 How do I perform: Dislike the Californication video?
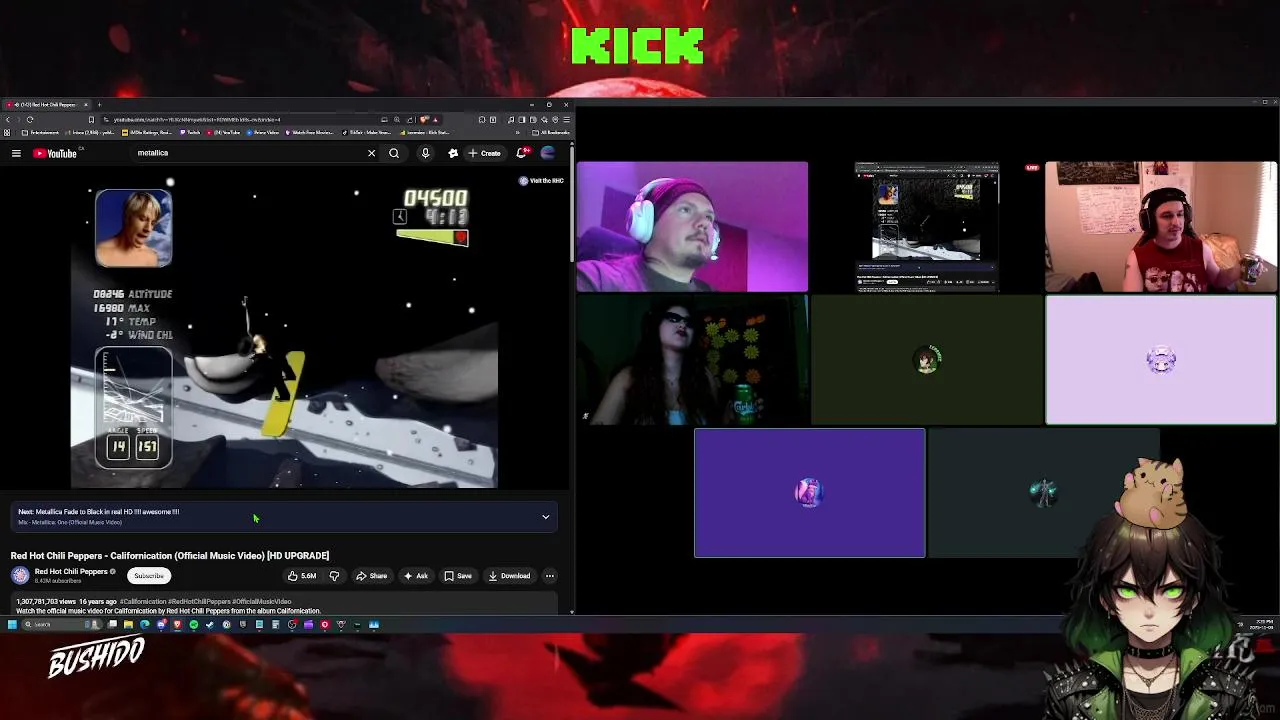pos(334,576)
